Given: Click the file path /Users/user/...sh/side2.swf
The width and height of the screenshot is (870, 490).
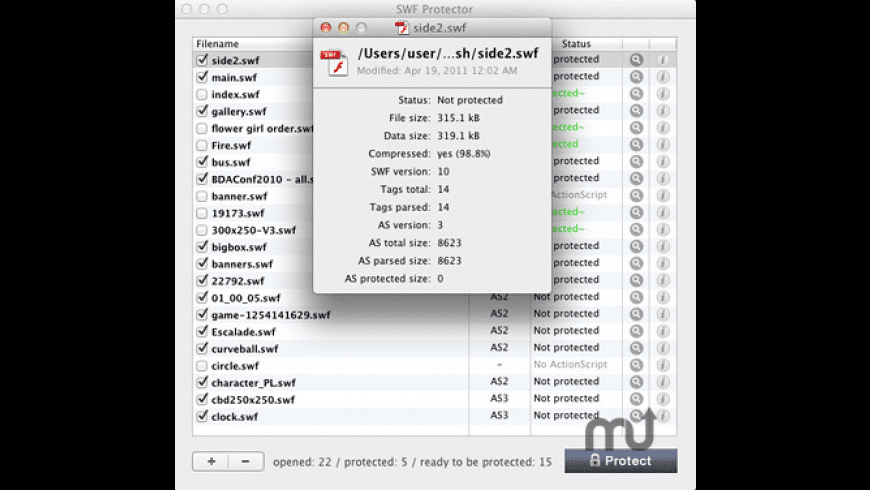Looking at the screenshot, I should pos(448,53).
